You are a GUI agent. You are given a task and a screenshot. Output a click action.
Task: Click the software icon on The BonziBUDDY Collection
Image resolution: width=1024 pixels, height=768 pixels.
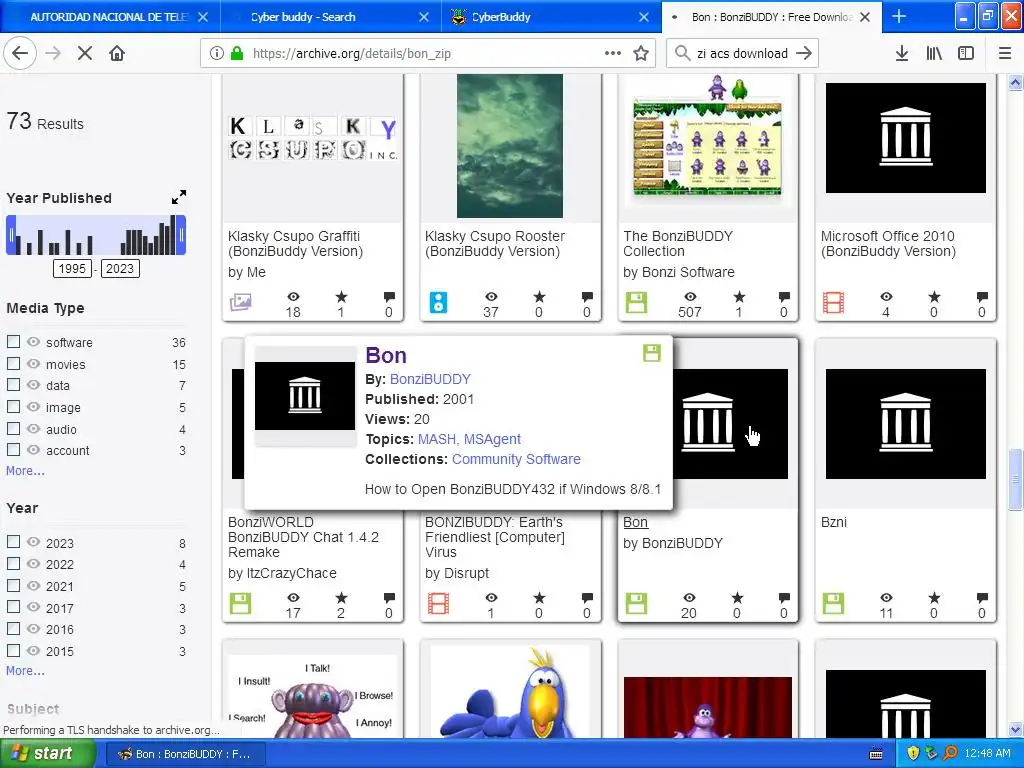636,302
